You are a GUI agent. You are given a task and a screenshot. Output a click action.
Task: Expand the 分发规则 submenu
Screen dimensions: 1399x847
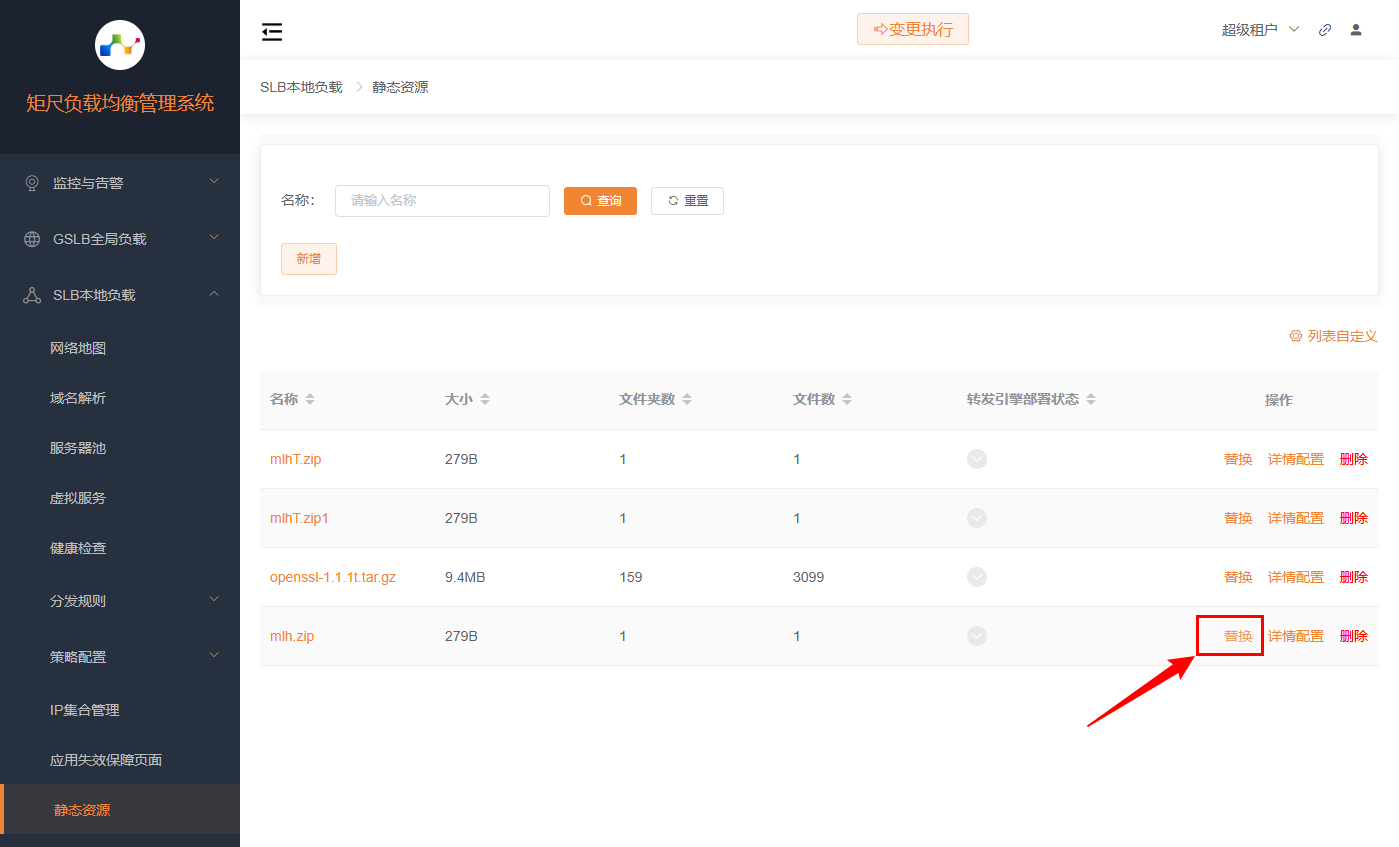coord(120,601)
